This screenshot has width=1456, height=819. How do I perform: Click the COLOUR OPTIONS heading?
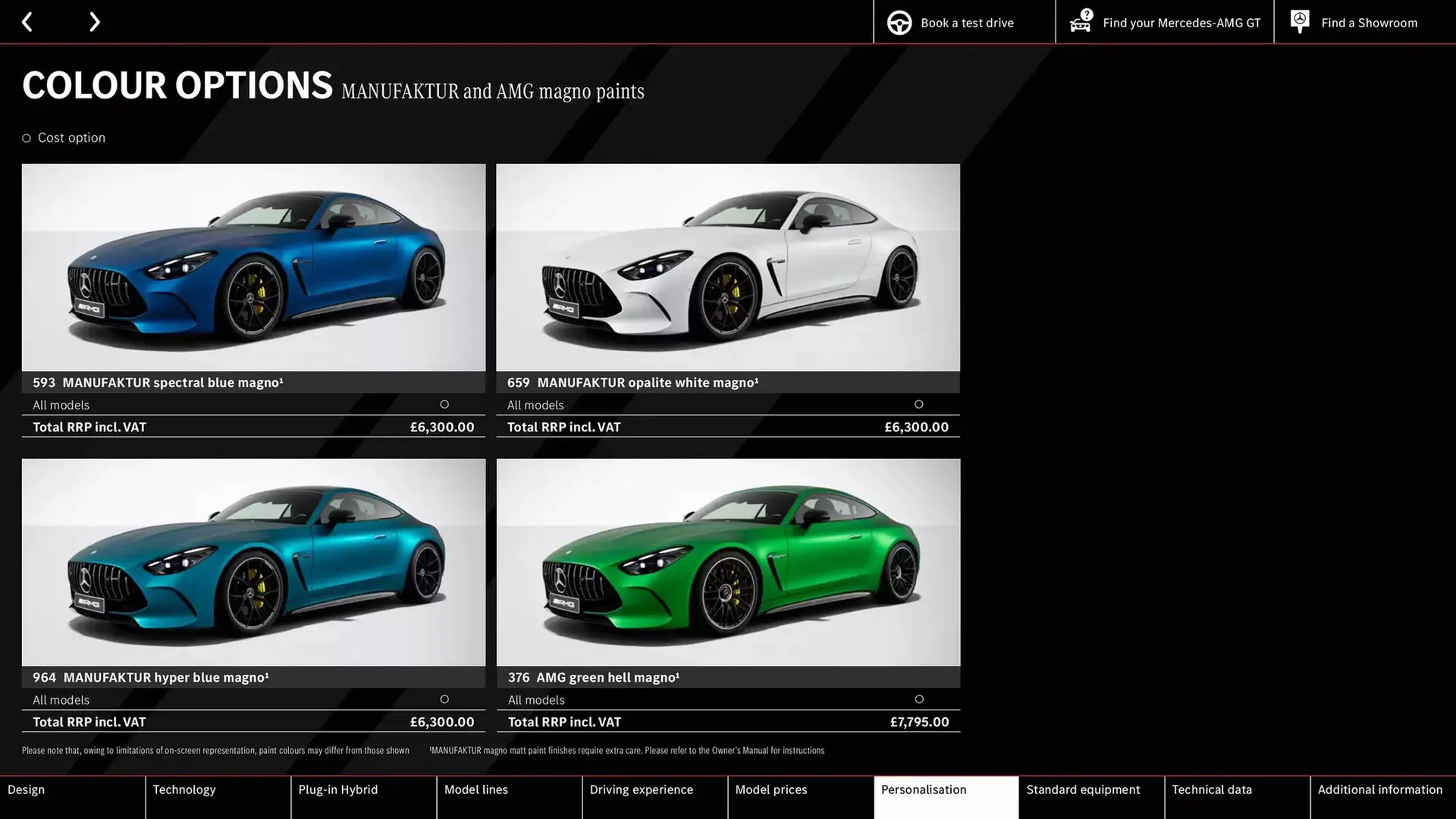pos(177,85)
